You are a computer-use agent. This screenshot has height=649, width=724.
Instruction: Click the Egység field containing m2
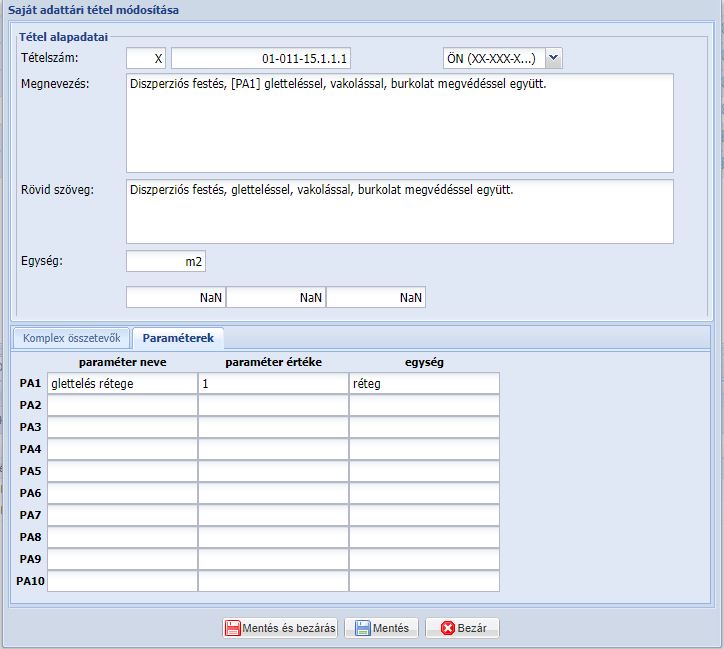(x=166, y=262)
